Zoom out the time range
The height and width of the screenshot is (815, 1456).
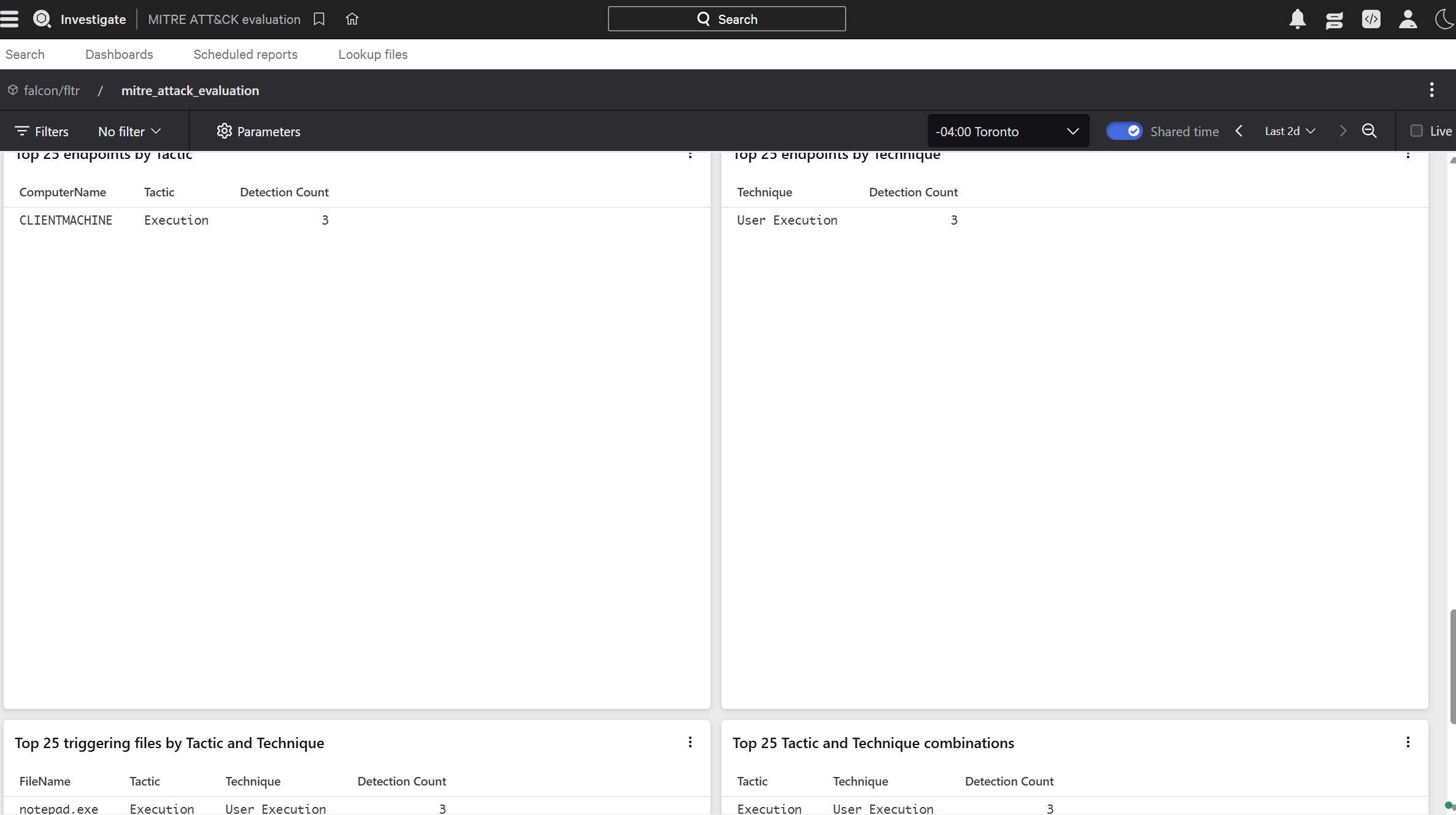(x=1369, y=131)
